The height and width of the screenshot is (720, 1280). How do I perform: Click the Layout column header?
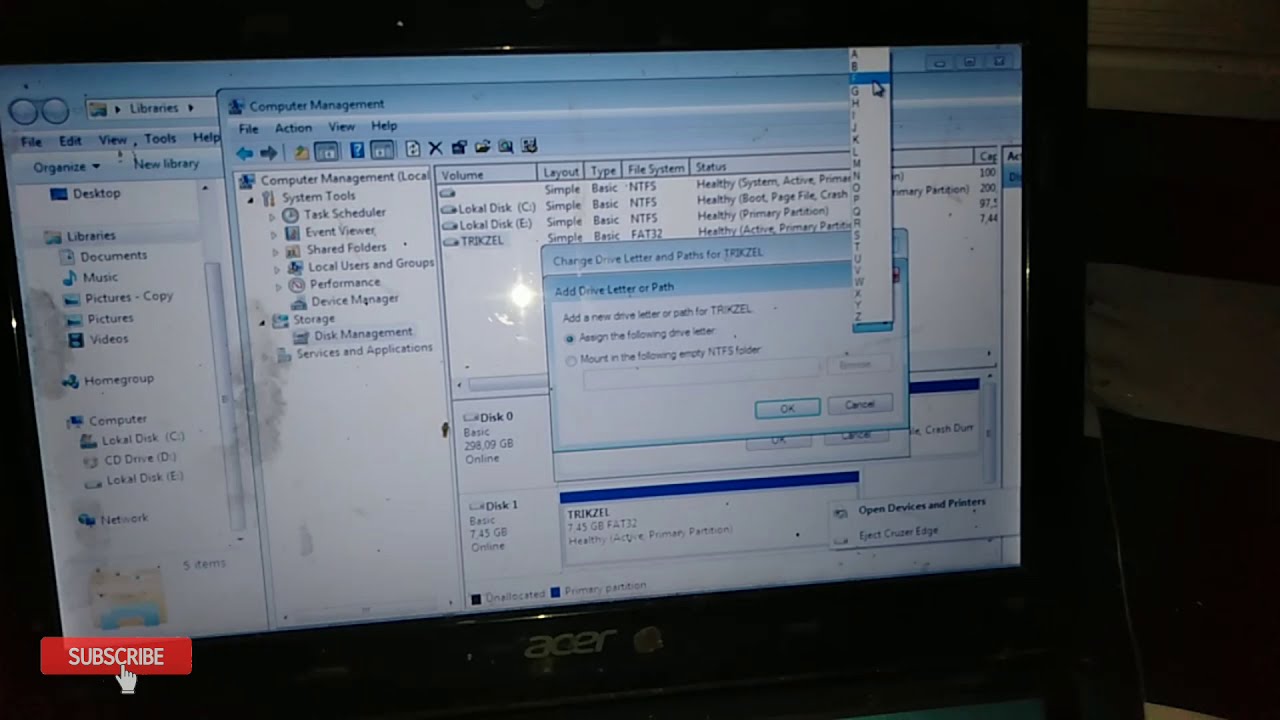[561, 172]
